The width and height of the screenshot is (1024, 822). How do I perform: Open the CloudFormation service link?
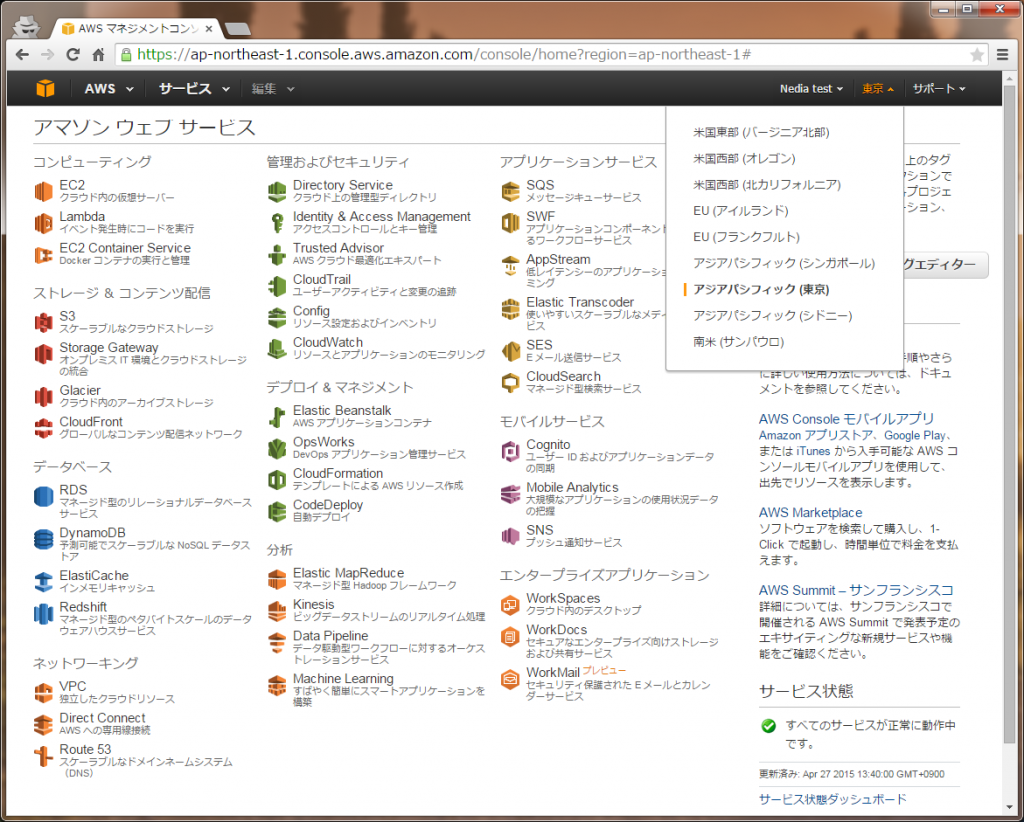pos(338,473)
